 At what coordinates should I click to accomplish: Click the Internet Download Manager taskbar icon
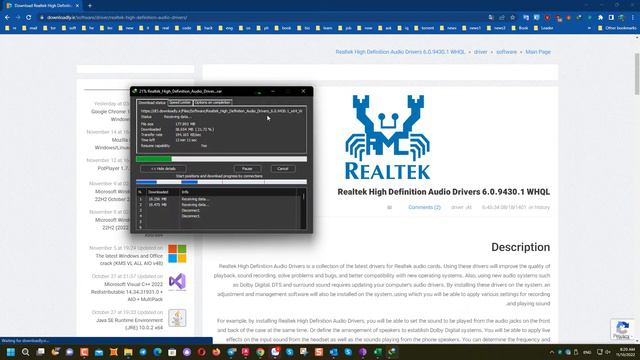(x=392, y=352)
